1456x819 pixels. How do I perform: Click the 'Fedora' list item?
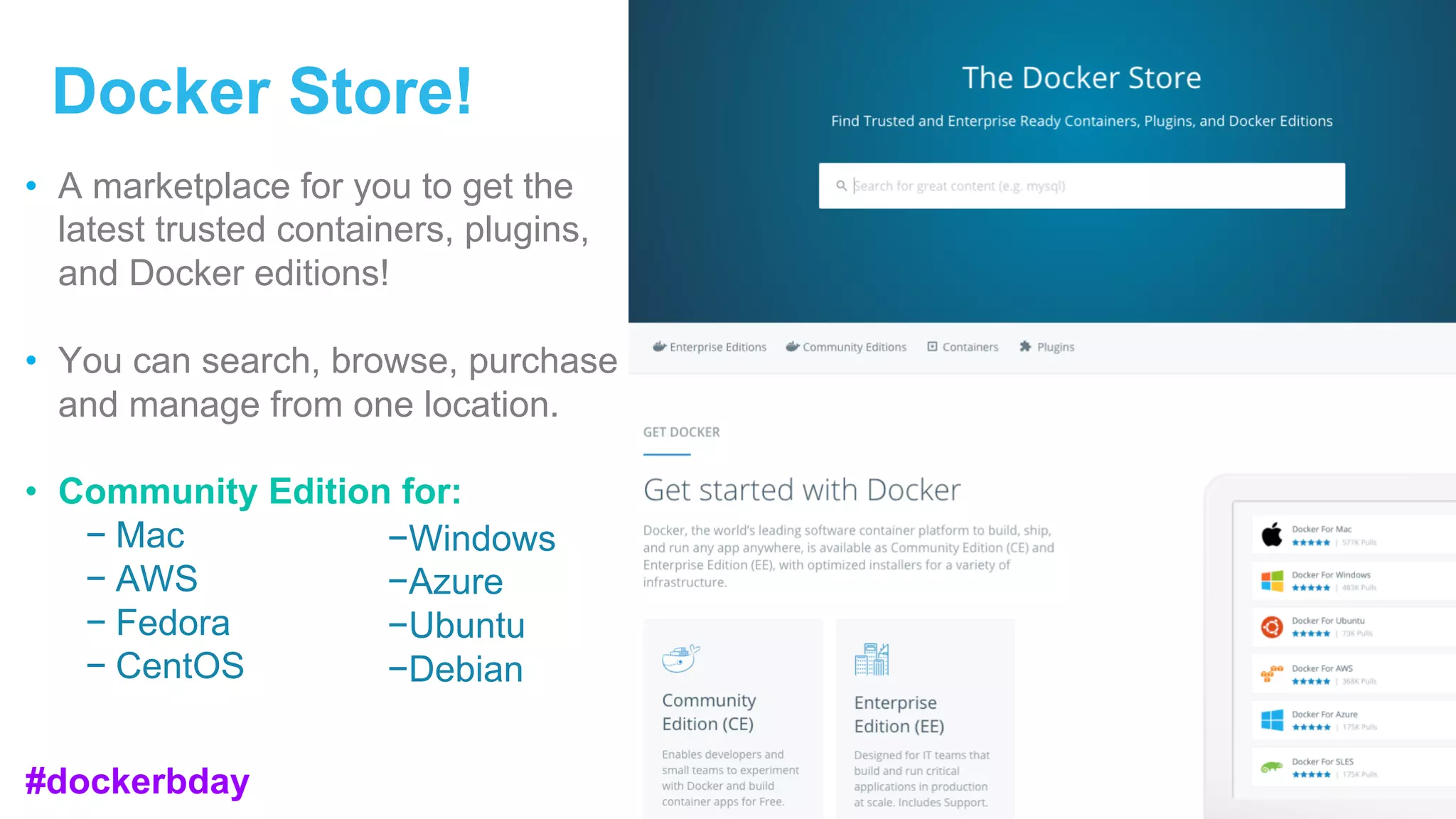click(173, 623)
